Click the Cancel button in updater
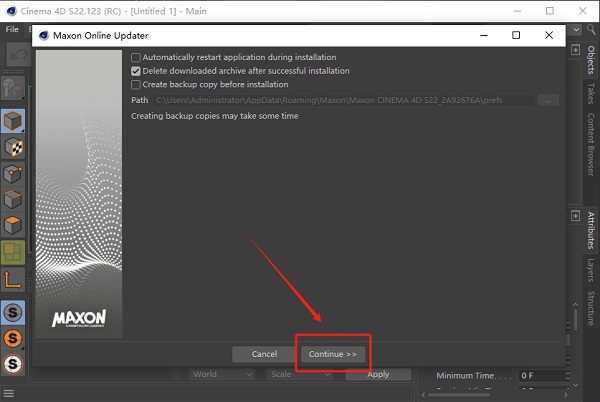Screen dimensions: 600x402 pyautogui.click(x=264, y=354)
